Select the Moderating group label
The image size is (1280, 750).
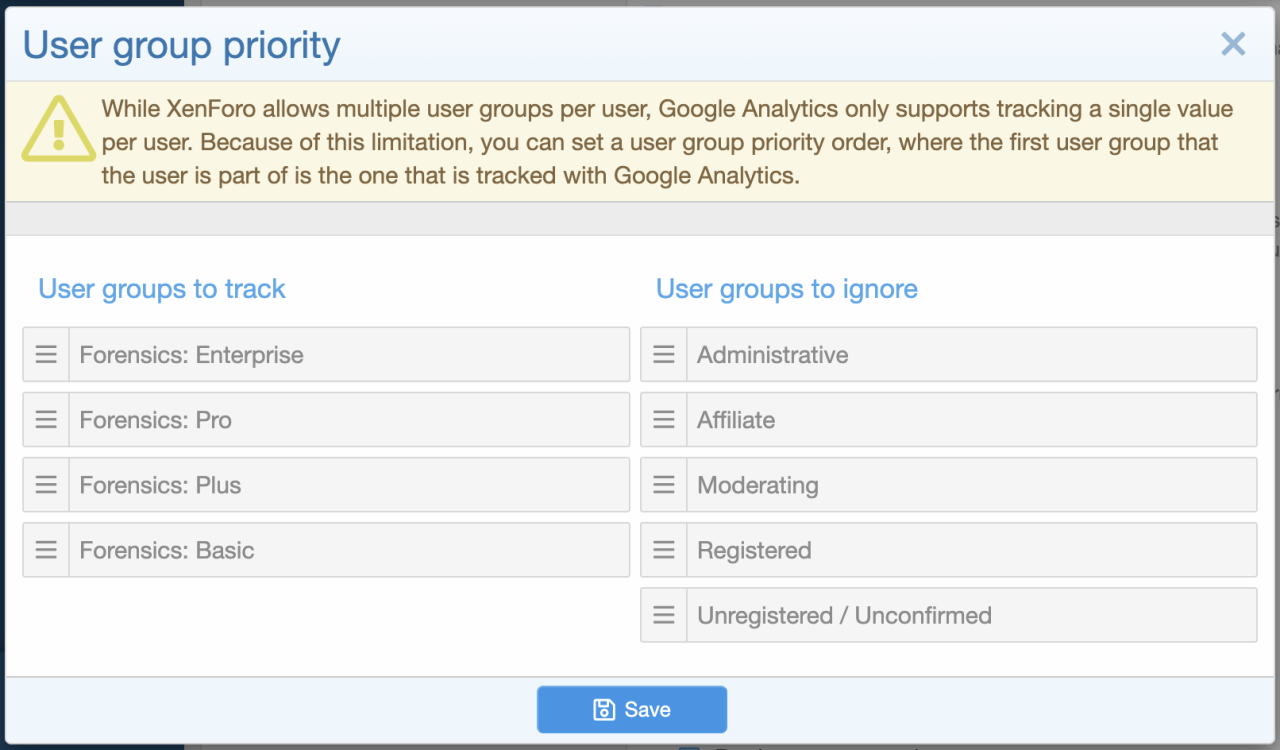(758, 485)
